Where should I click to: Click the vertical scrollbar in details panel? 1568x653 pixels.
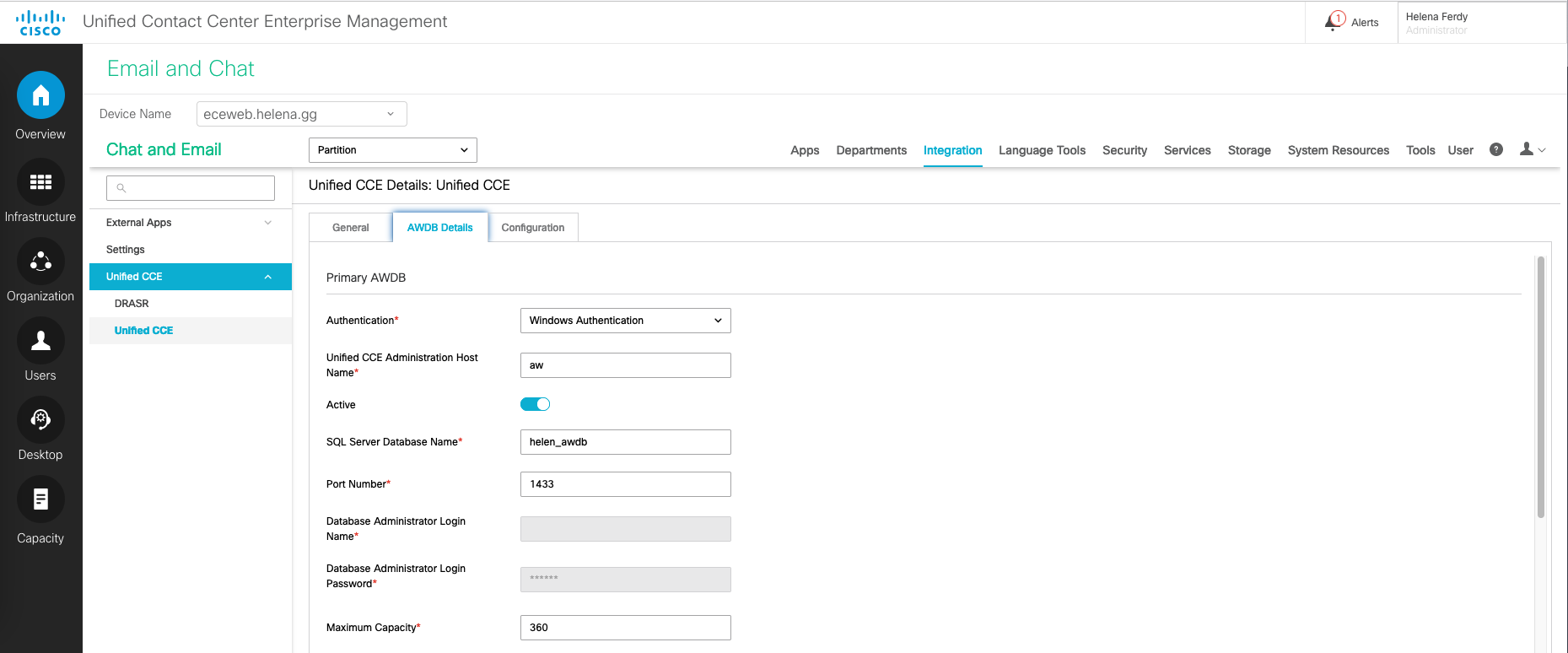1540,388
